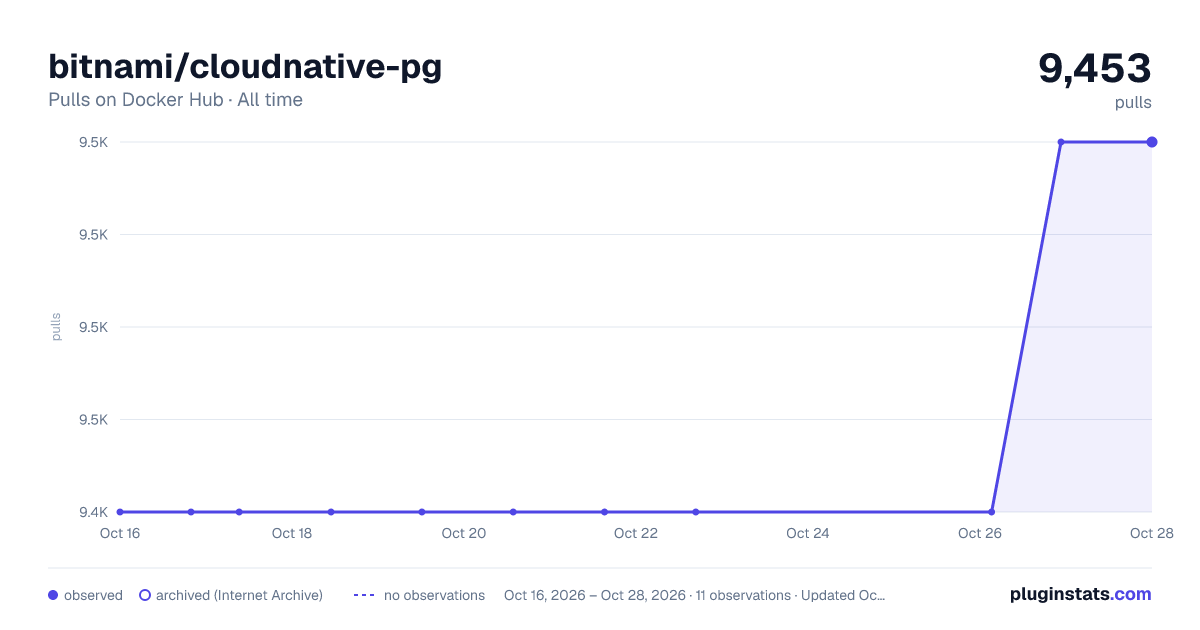Click the rotated pulls y-axis title
The image size is (1200, 630).
tap(56, 327)
